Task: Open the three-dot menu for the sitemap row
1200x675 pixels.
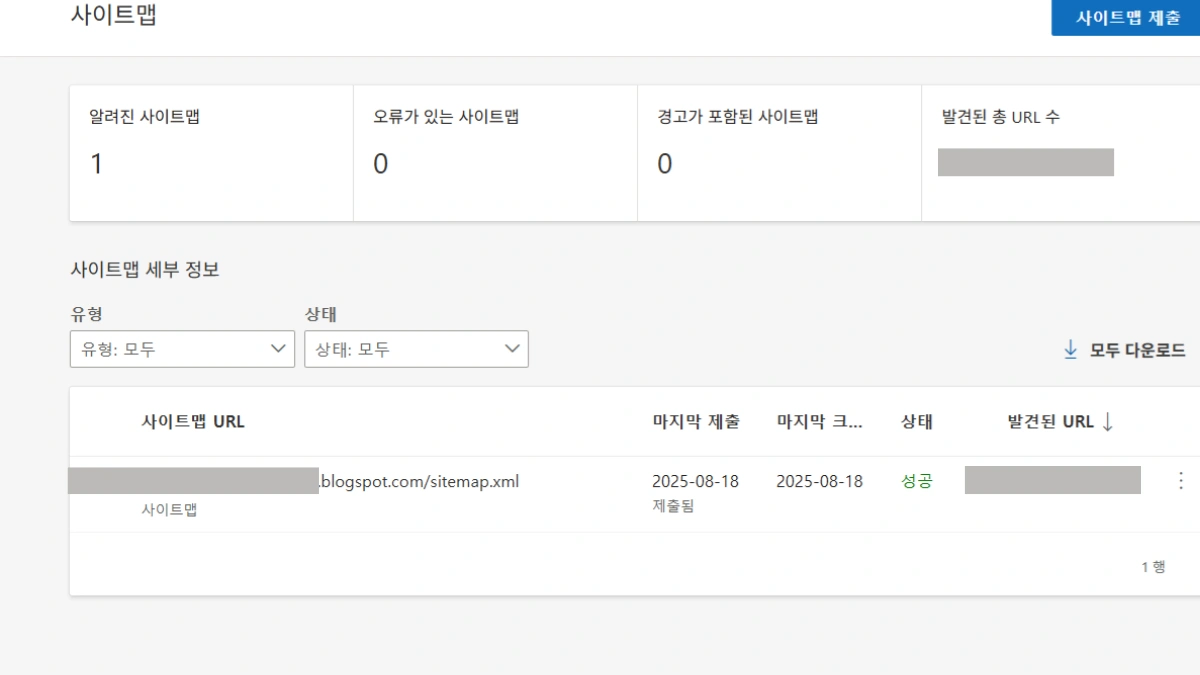Action: 1180,481
